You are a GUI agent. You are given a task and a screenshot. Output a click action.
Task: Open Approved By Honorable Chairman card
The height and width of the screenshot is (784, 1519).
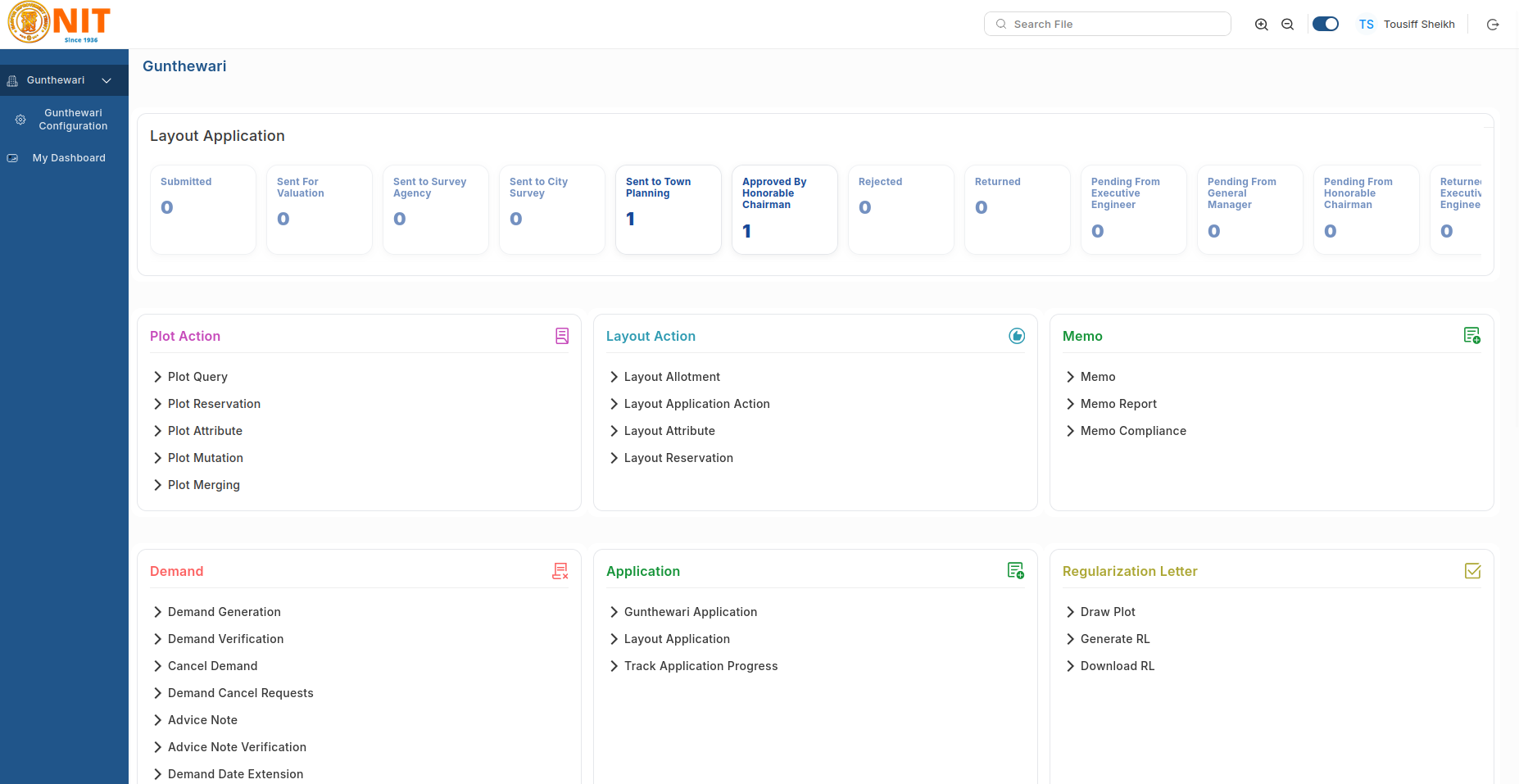[785, 210]
